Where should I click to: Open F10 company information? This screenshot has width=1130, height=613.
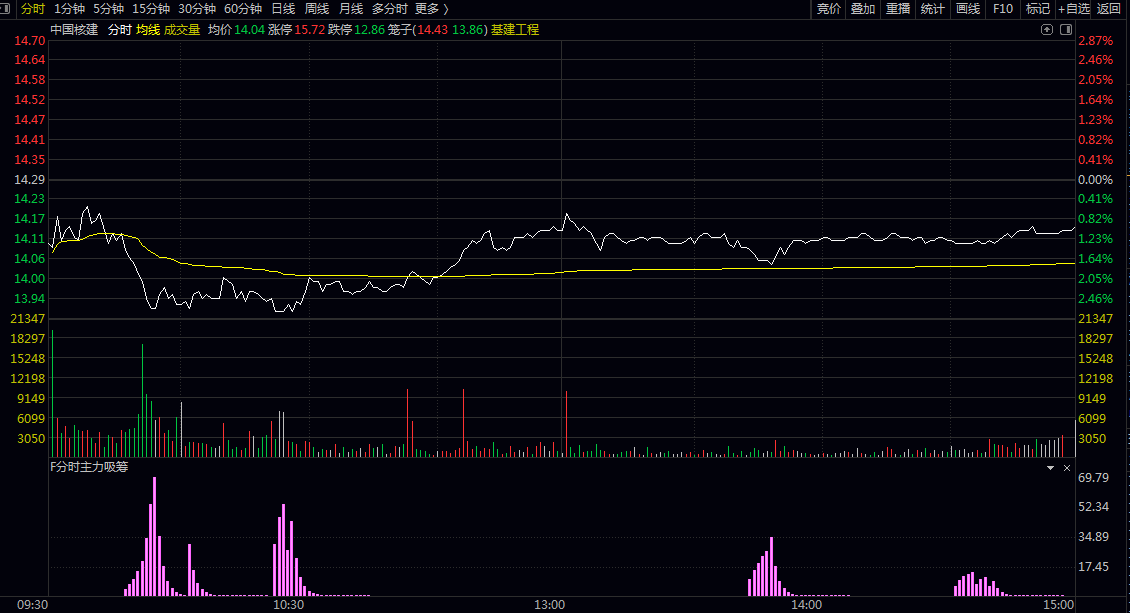click(1002, 9)
